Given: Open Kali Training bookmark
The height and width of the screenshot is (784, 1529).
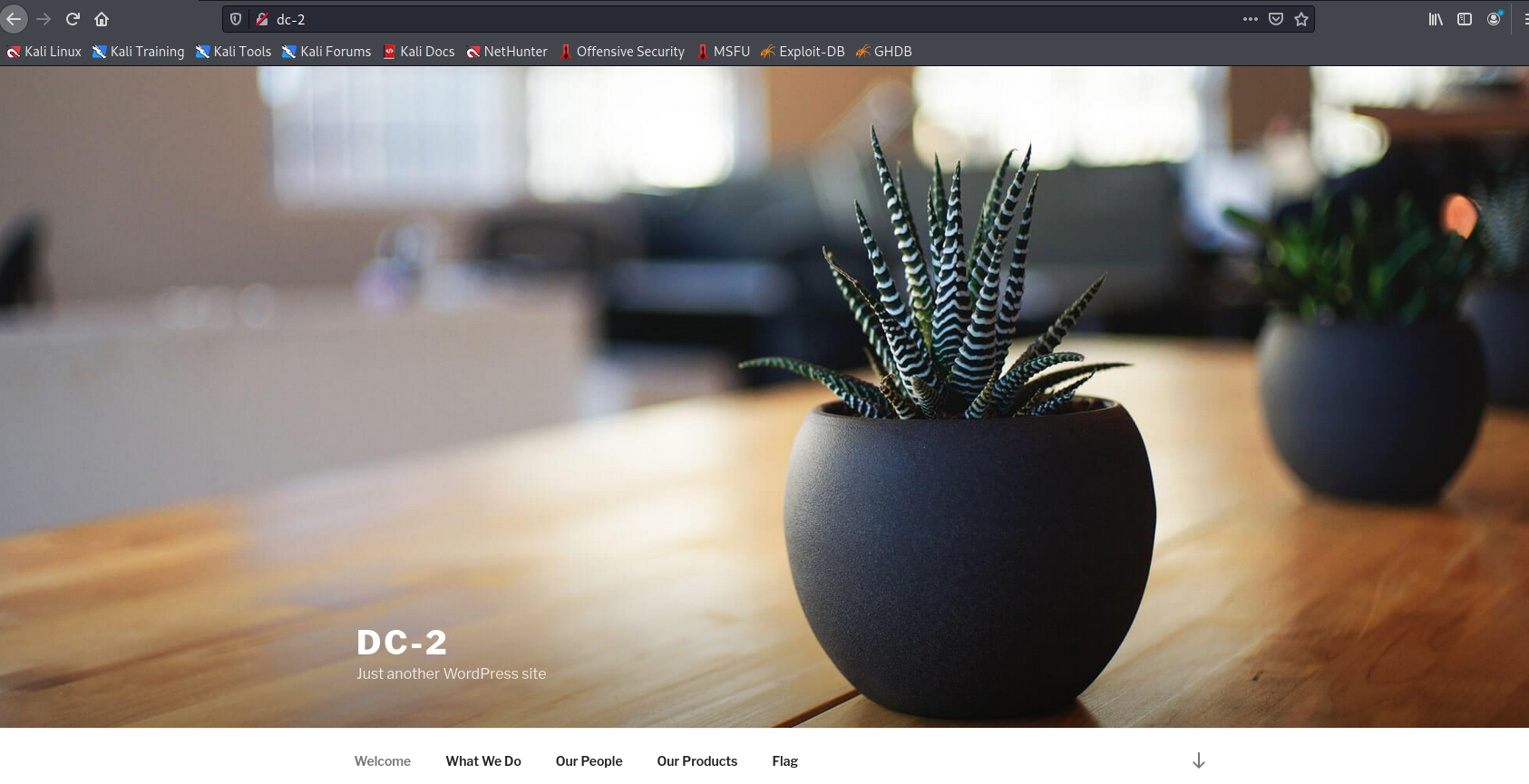Looking at the screenshot, I should (139, 52).
